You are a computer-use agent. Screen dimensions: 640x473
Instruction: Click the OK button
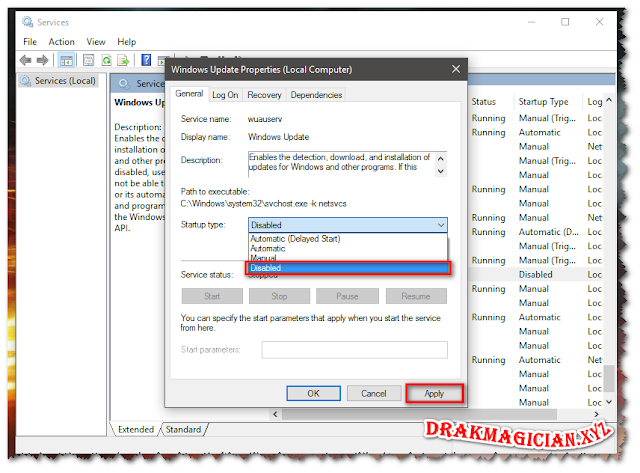click(313, 393)
